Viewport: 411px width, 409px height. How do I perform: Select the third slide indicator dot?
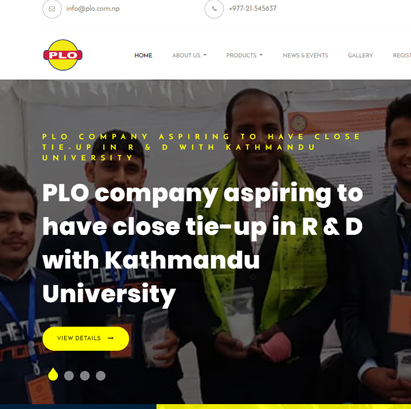point(85,376)
